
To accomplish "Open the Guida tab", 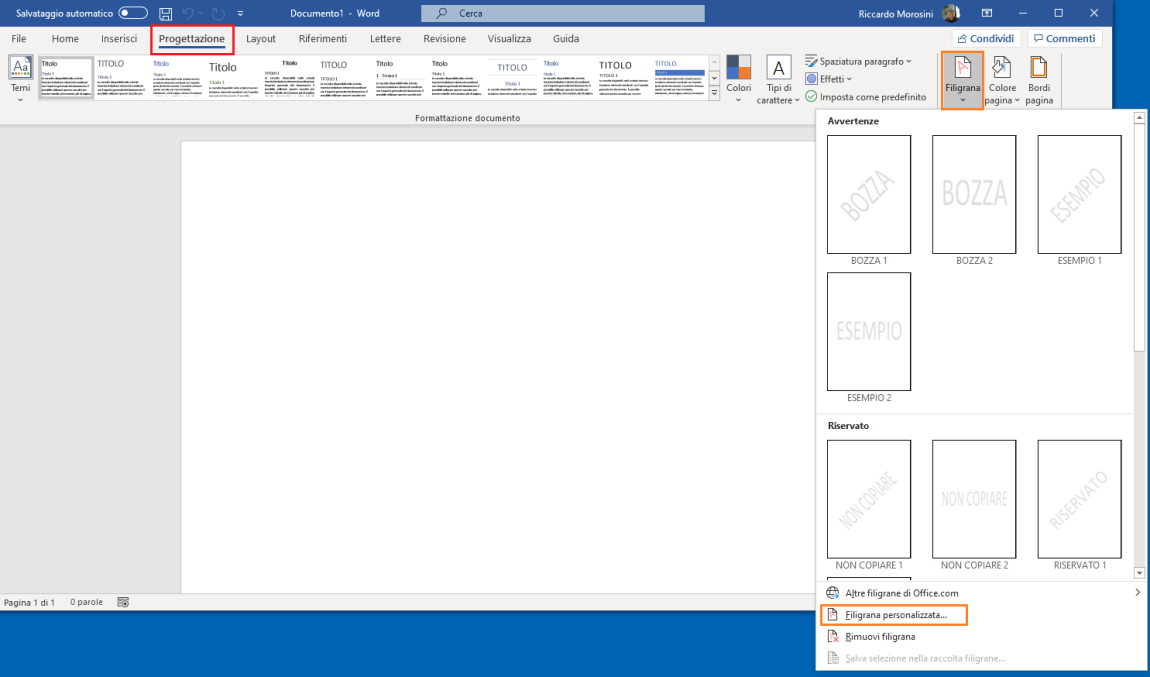I will tap(565, 38).
